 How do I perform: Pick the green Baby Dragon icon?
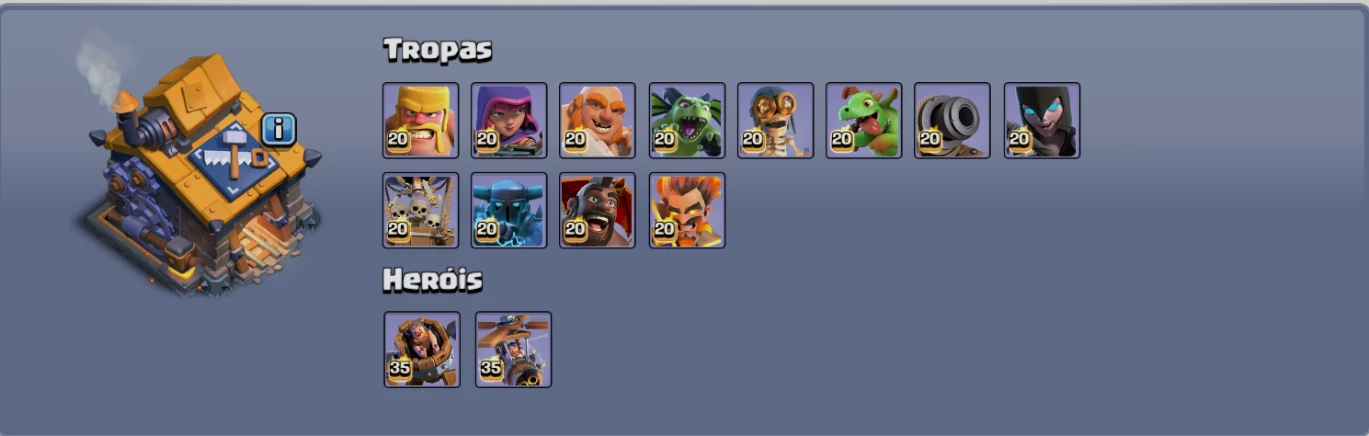tap(864, 120)
